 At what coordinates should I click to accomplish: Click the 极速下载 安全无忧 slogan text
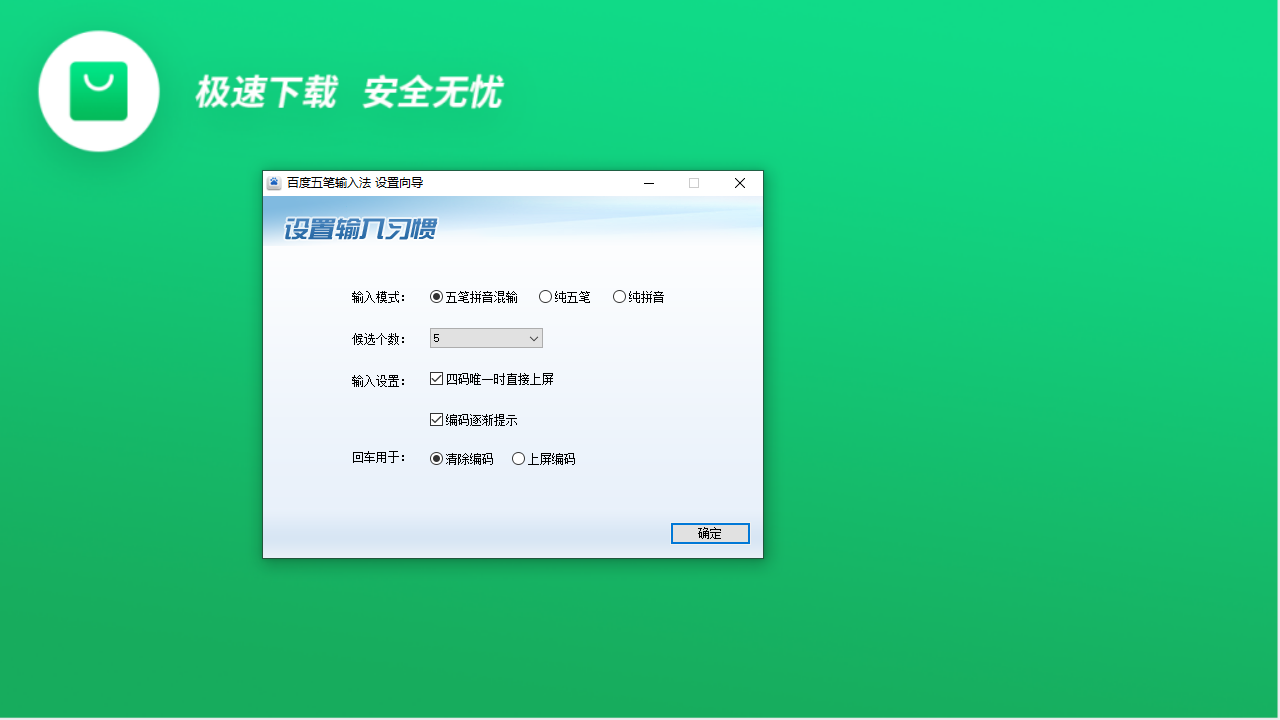coord(349,92)
